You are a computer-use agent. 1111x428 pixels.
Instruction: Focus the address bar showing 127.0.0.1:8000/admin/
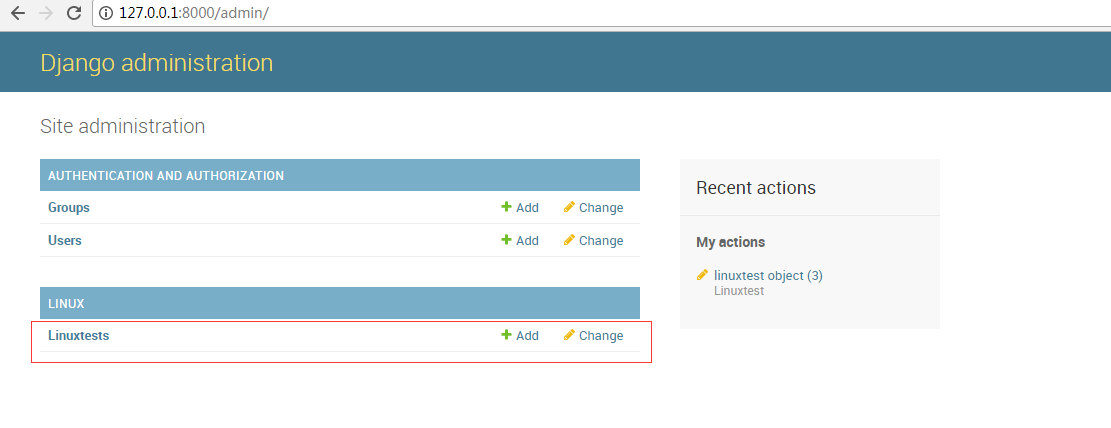(x=602, y=13)
